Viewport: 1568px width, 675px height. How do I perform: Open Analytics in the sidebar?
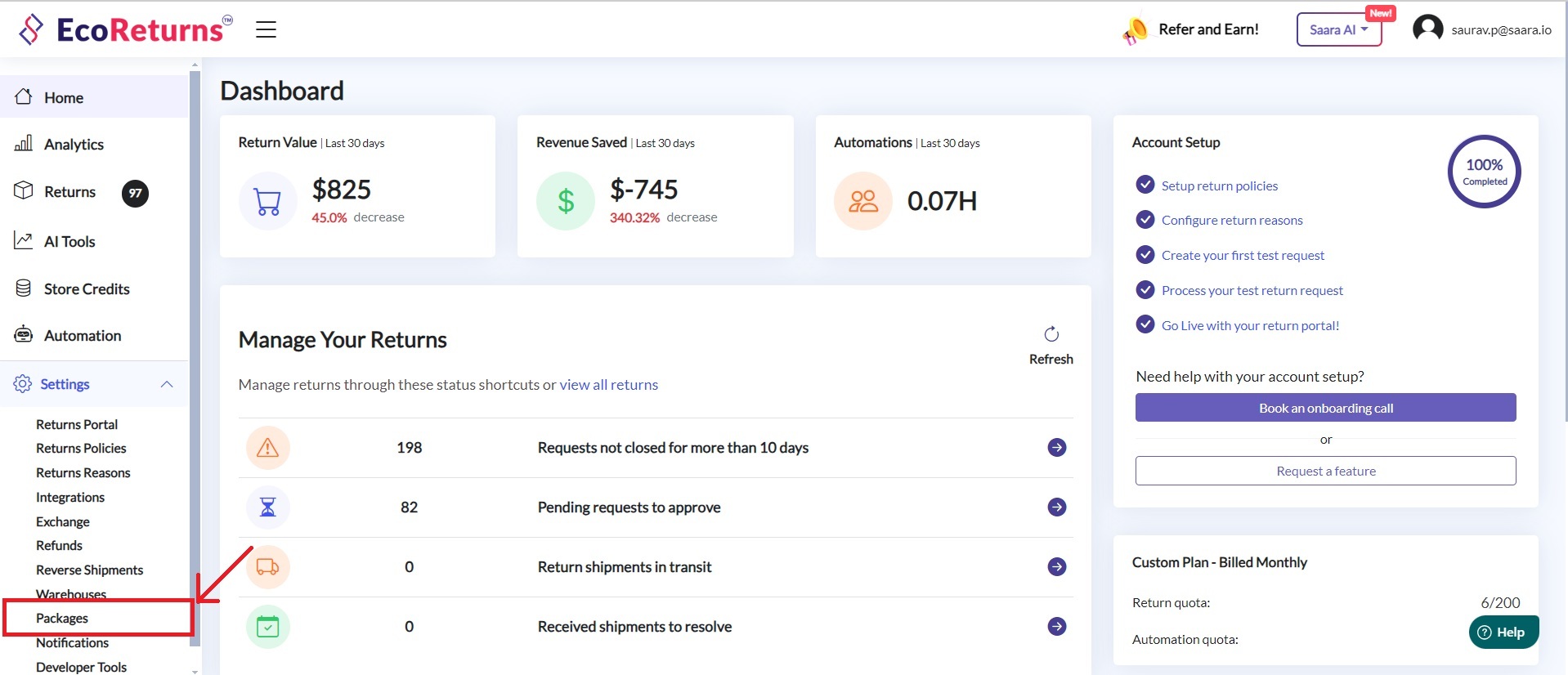tap(74, 145)
